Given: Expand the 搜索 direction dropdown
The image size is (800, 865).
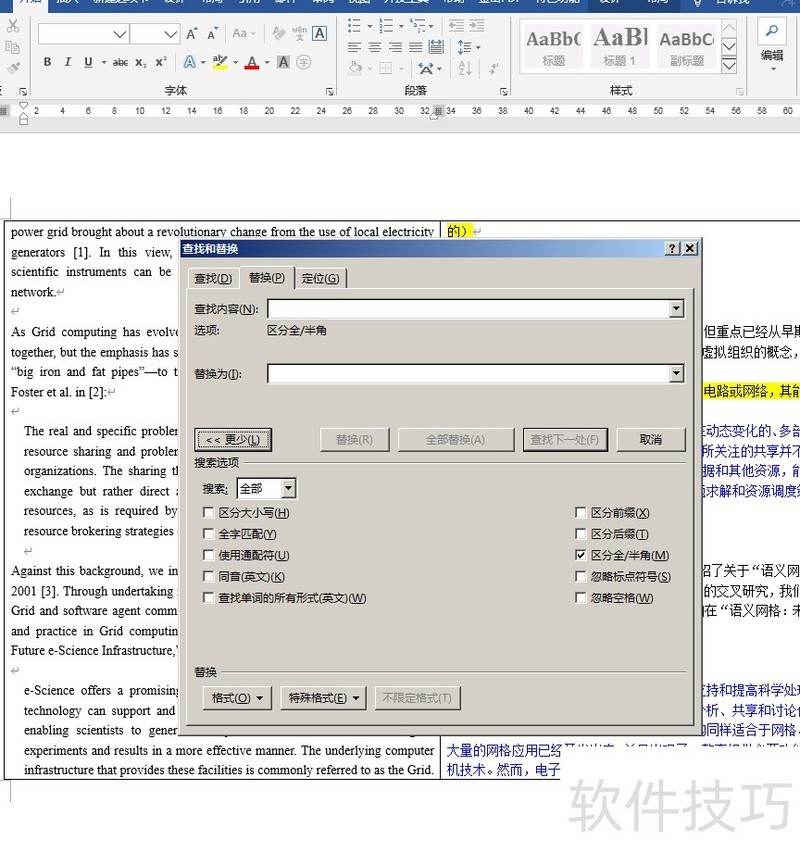Looking at the screenshot, I should coord(288,489).
